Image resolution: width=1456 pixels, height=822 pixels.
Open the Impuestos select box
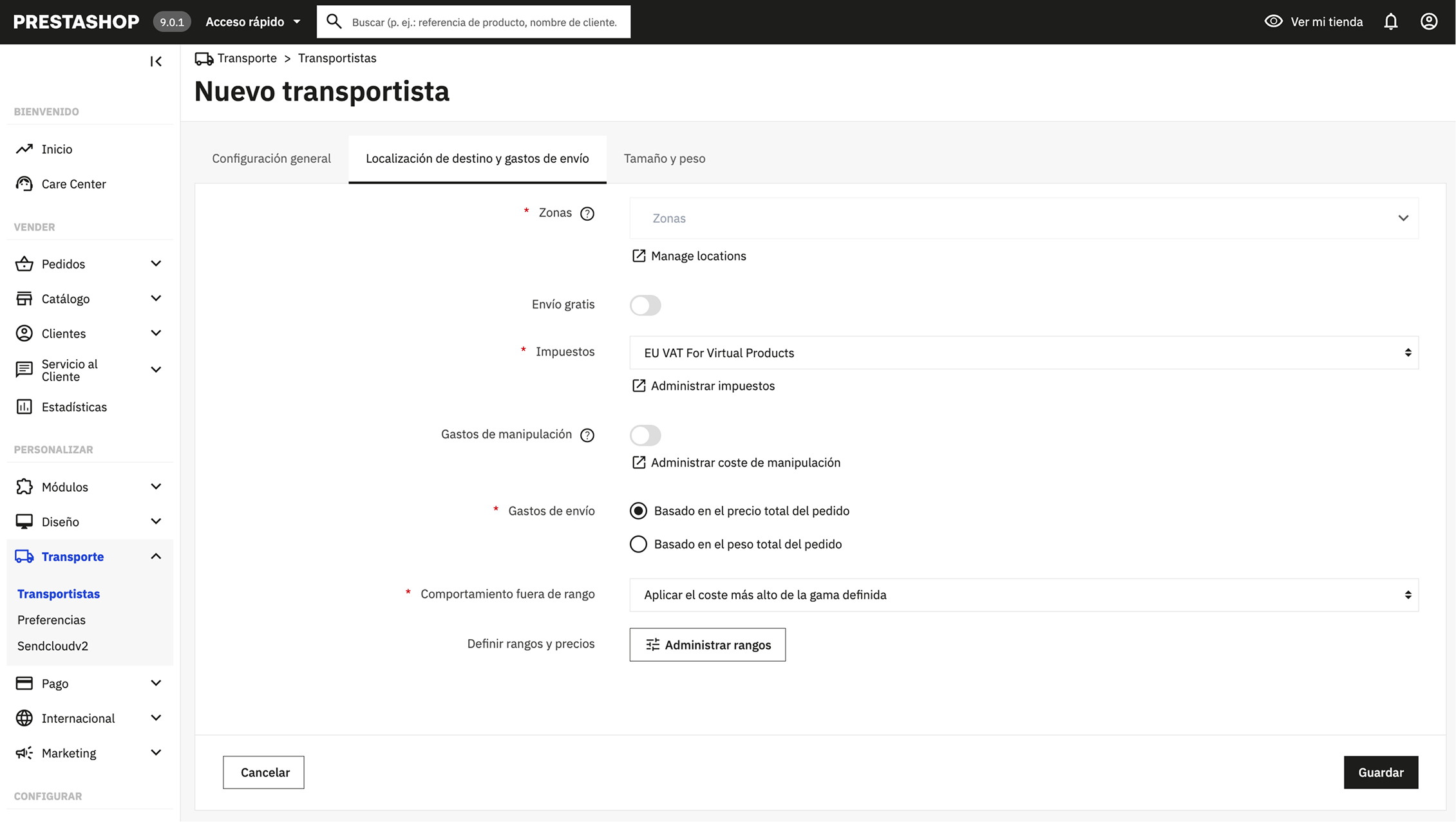1024,353
